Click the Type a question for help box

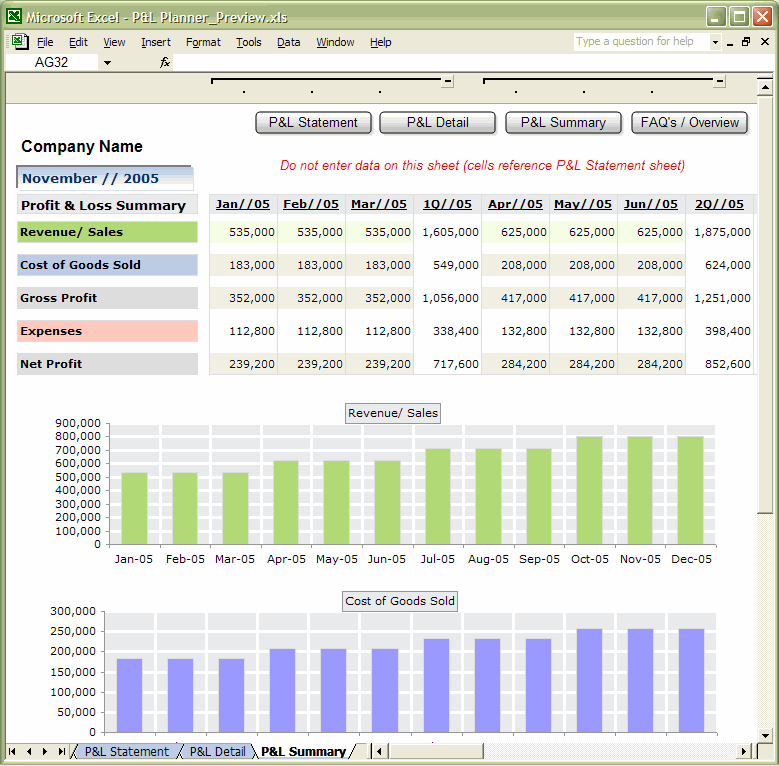coord(641,42)
